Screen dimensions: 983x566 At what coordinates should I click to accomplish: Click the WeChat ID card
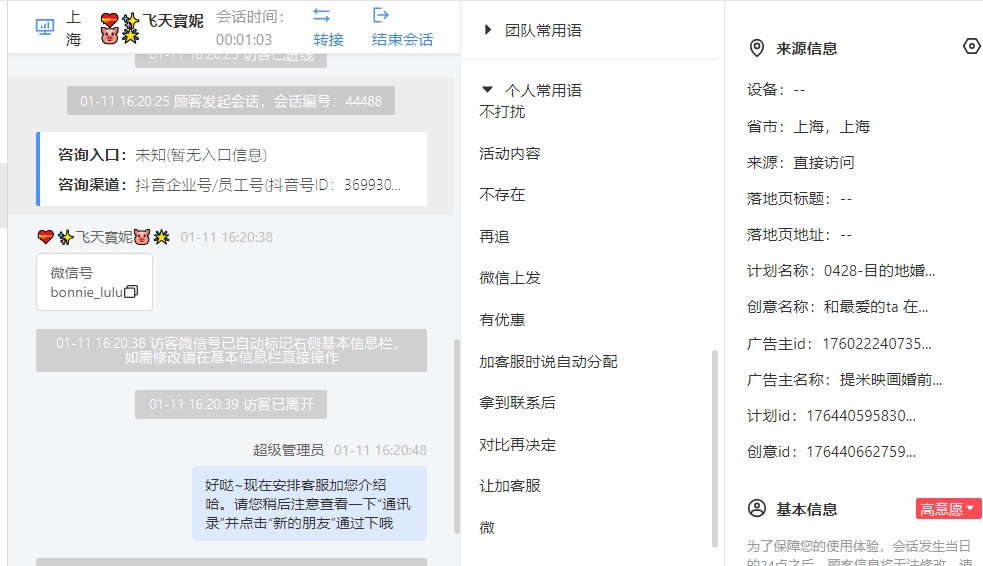coord(95,282)
